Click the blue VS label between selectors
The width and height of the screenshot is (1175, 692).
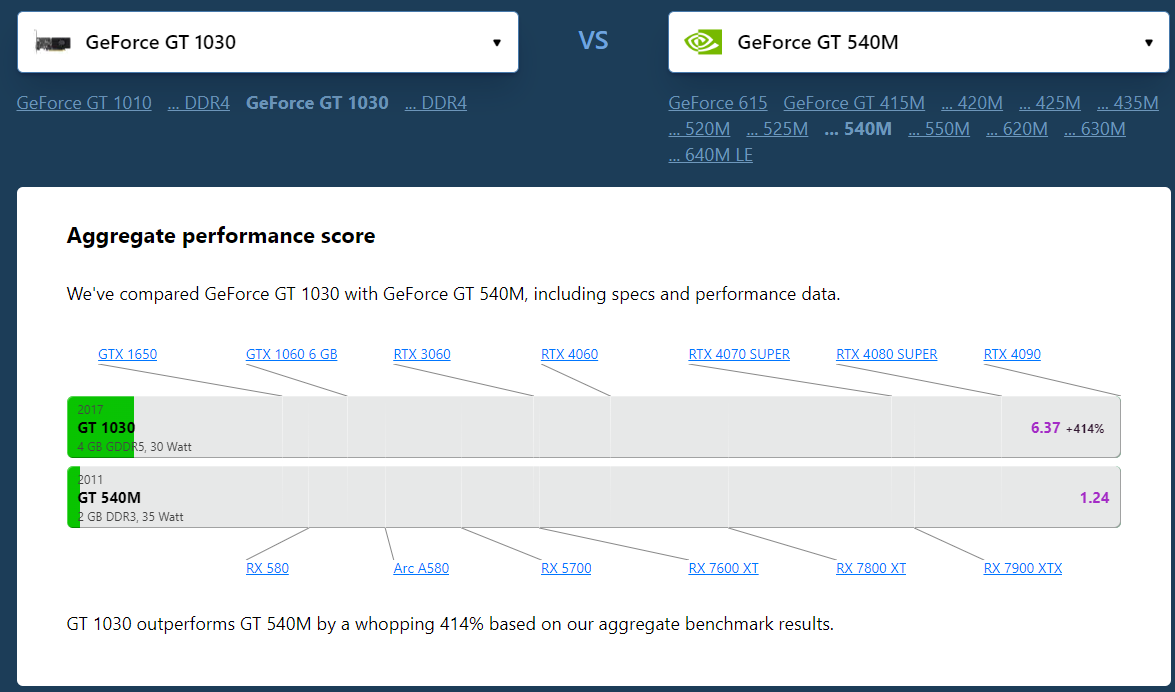pos(593,40)
